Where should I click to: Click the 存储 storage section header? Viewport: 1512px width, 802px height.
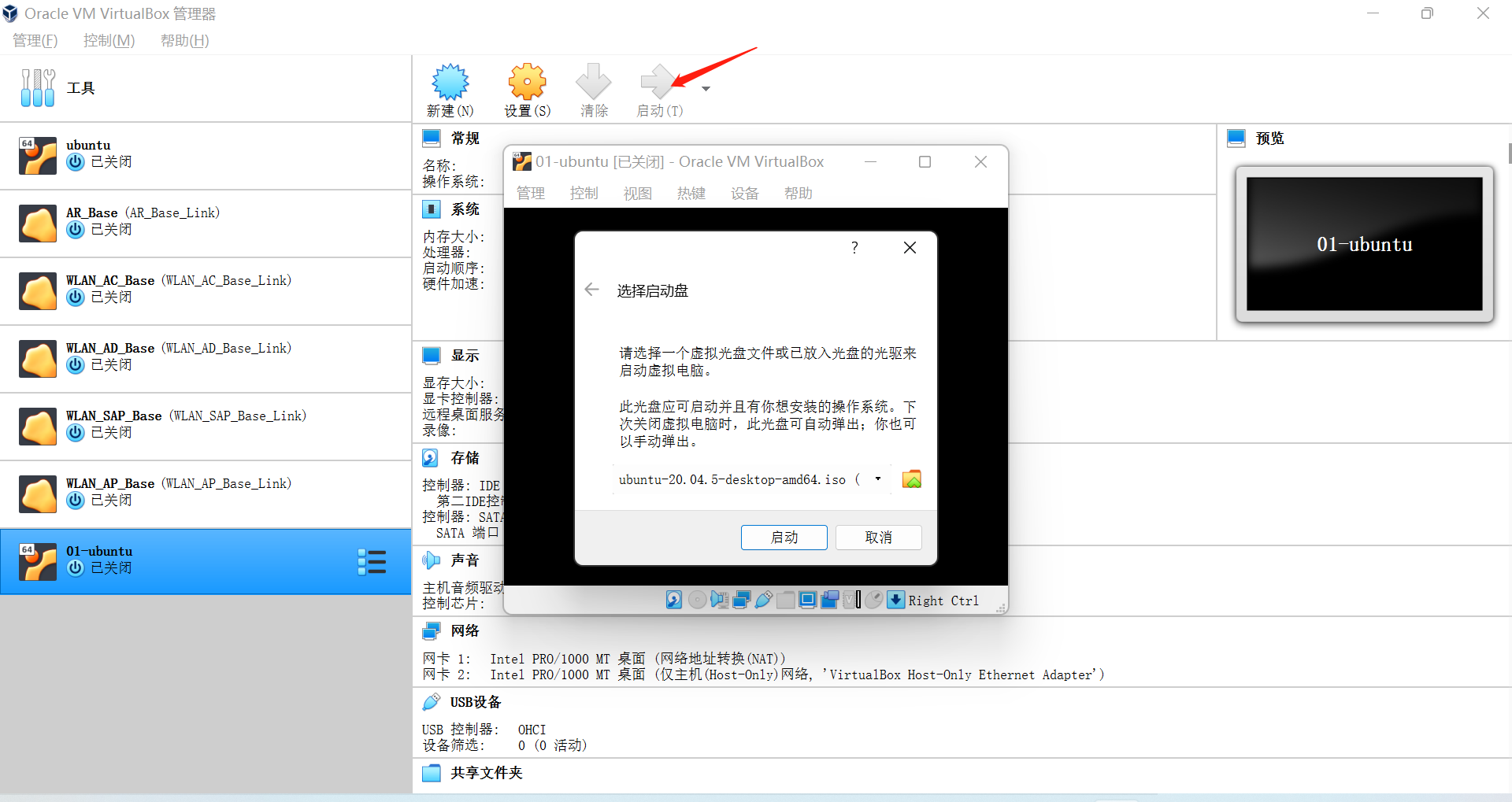[465, 458]
